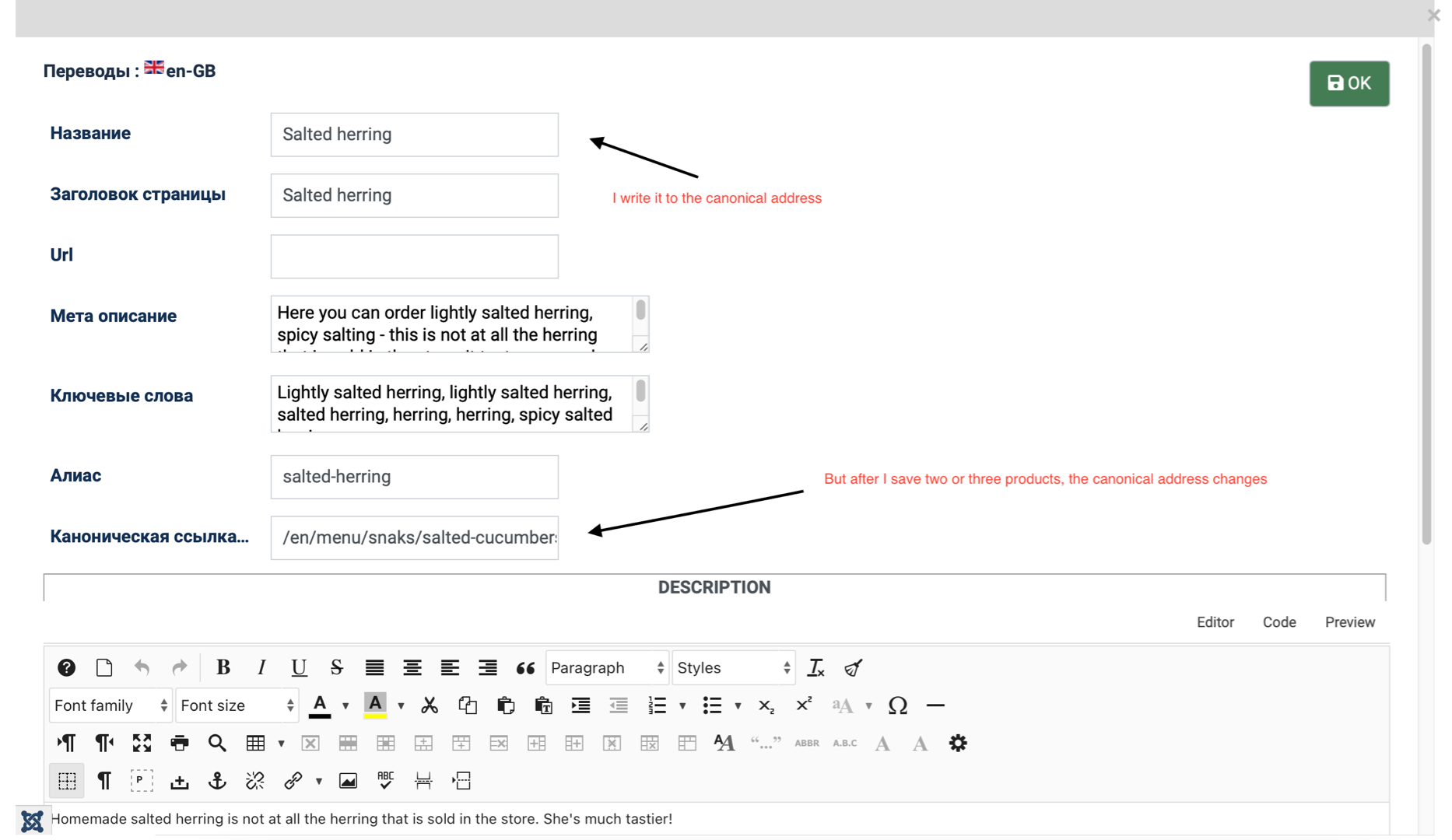
Task: Copy the selected content
Action: [x=468, y=705]
